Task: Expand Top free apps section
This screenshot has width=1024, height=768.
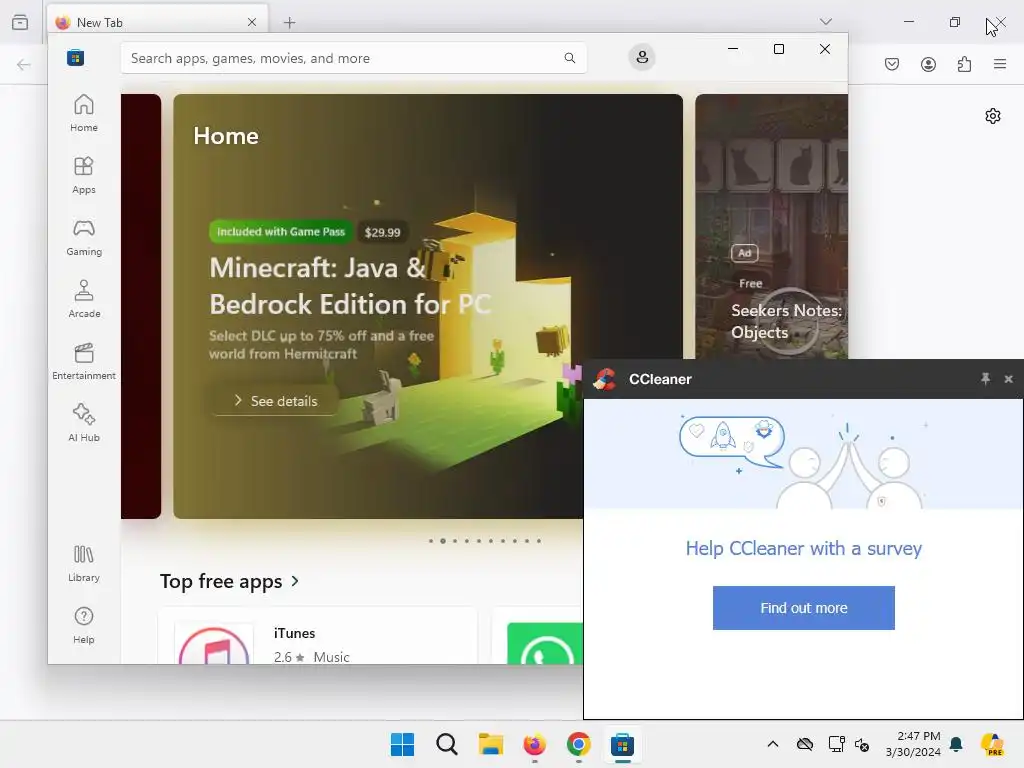Action: click(229, 581)
